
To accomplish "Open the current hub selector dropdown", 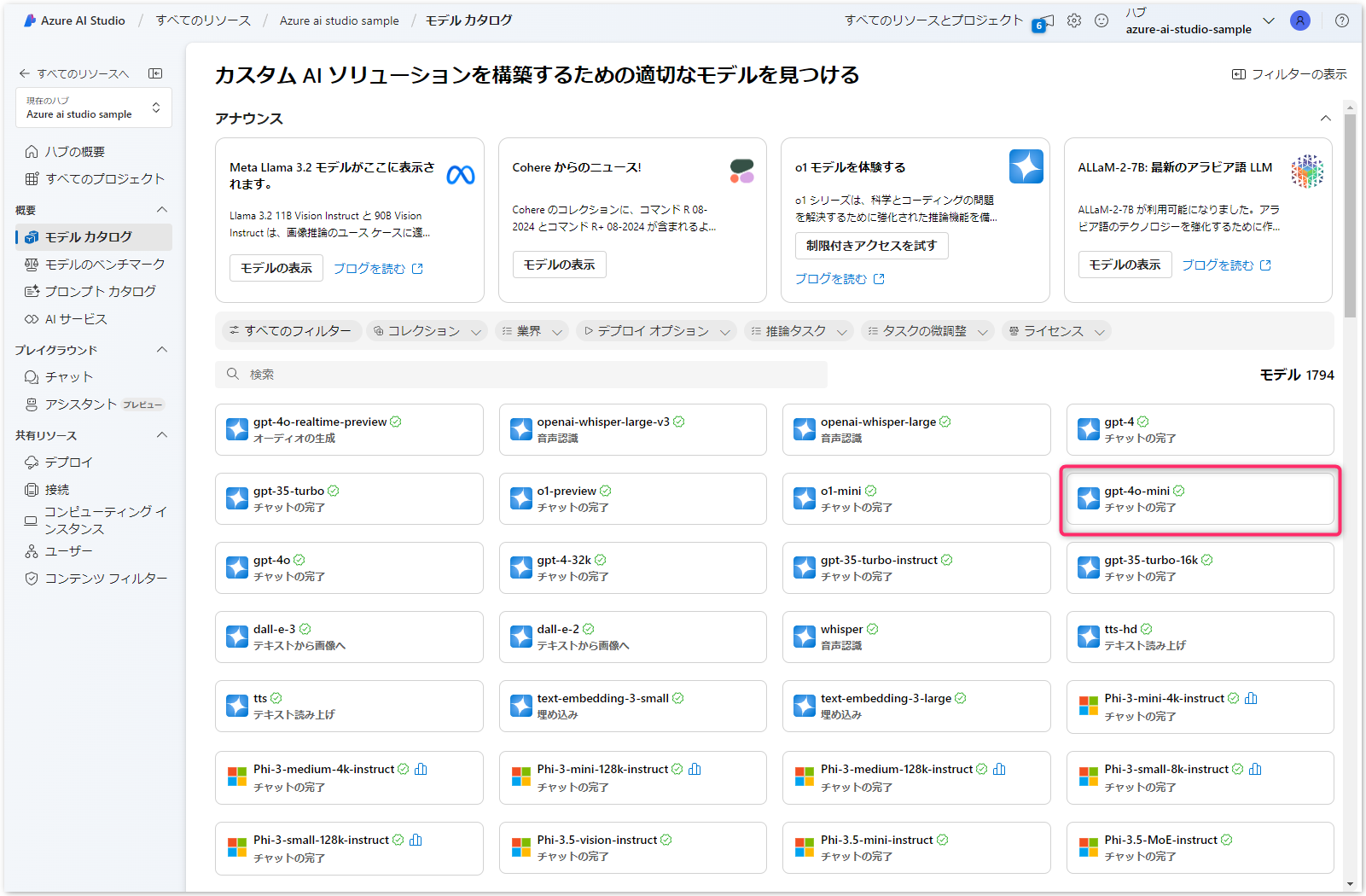I will tap(94, 108).
